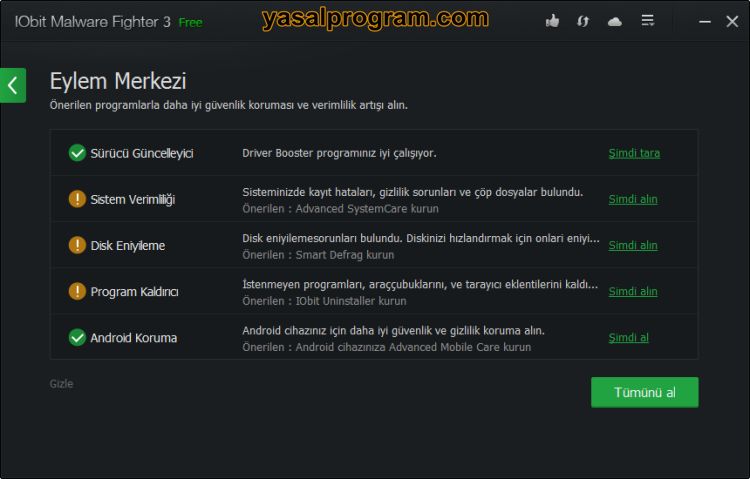Select the Android Koruma row label

133,337
